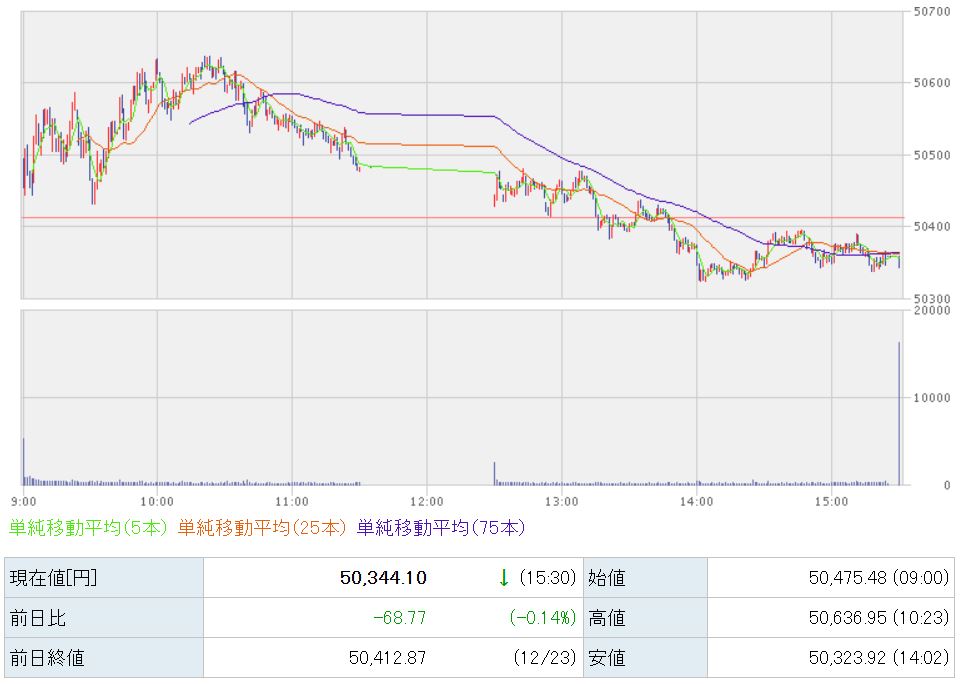Click the percentage change (-0.14%)
This screenshot has height=684, width=963.
click(x=542, y=618)
